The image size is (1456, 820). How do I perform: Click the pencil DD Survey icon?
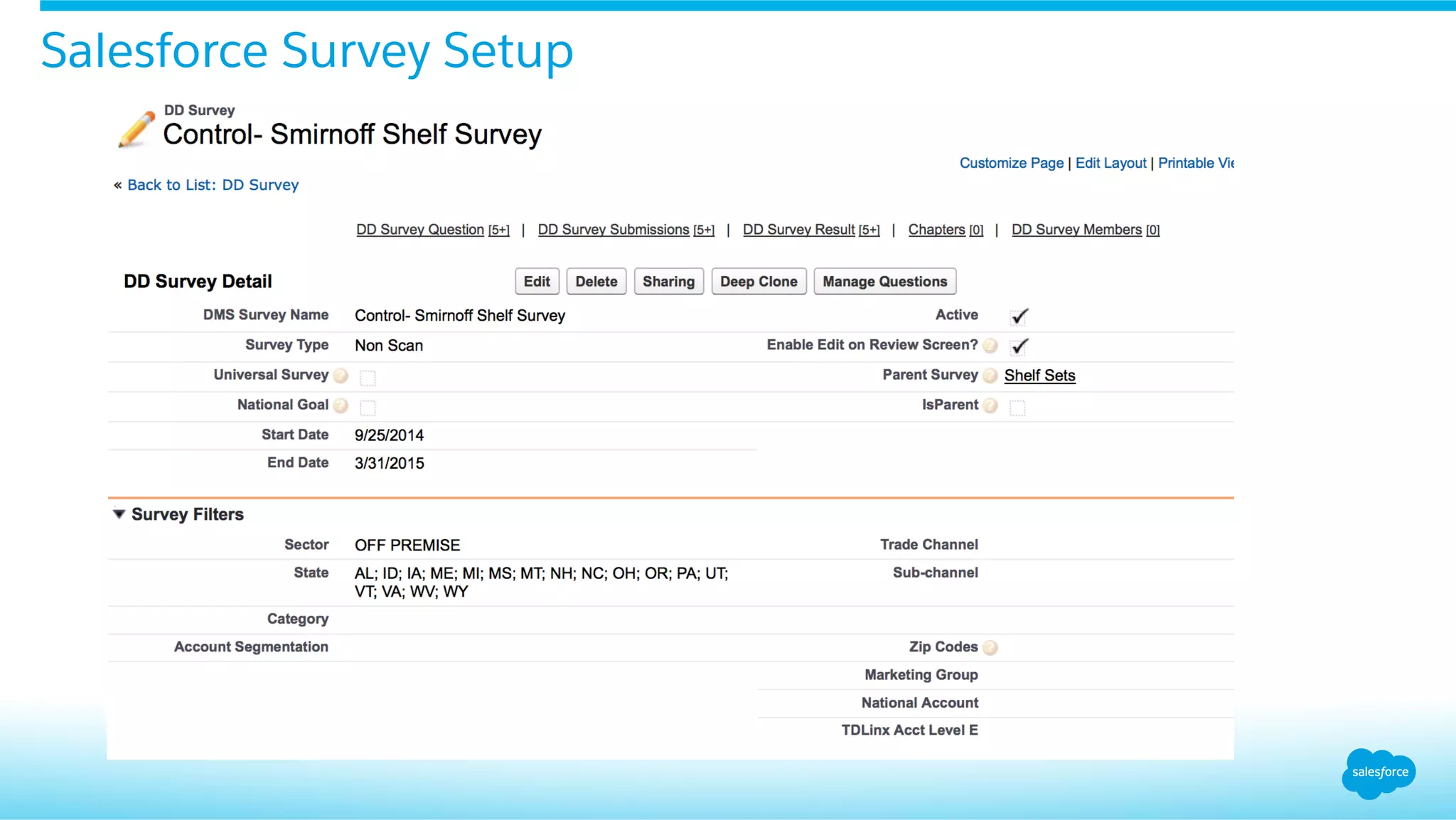coord(136,129)
